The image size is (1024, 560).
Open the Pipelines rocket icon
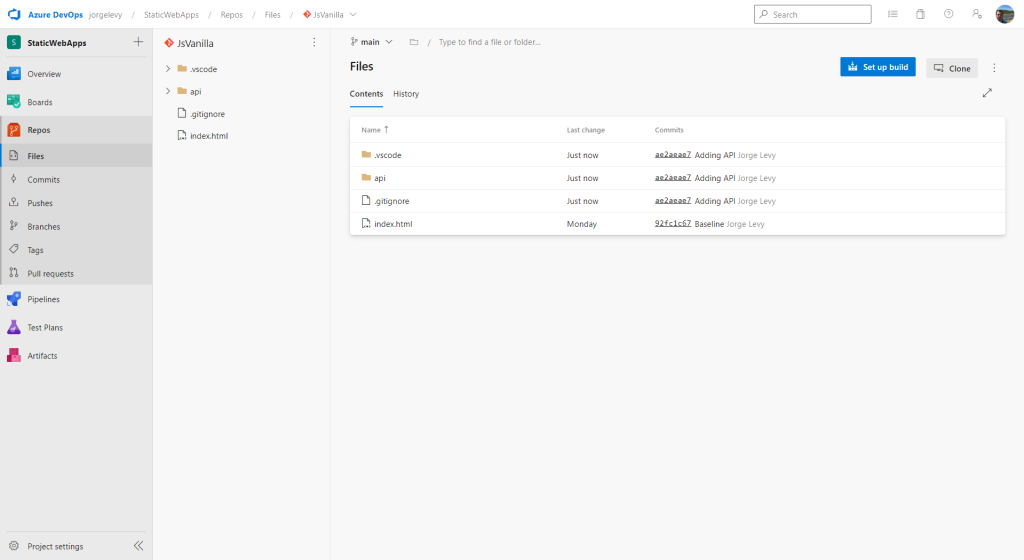[x=14, y=299]
